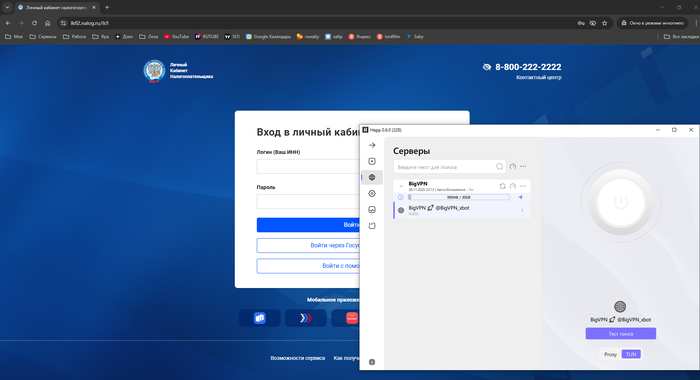Click the first blue mobile app store badge
Image resolution: width=700 pixels, height=380 pixels.
point(260,318)
